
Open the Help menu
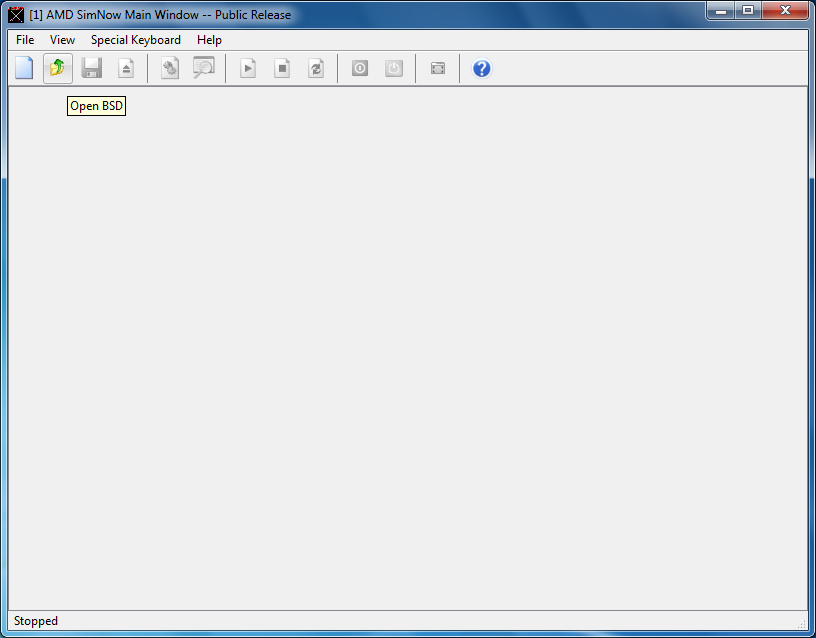pyautogui.click(x=209, y=40)
